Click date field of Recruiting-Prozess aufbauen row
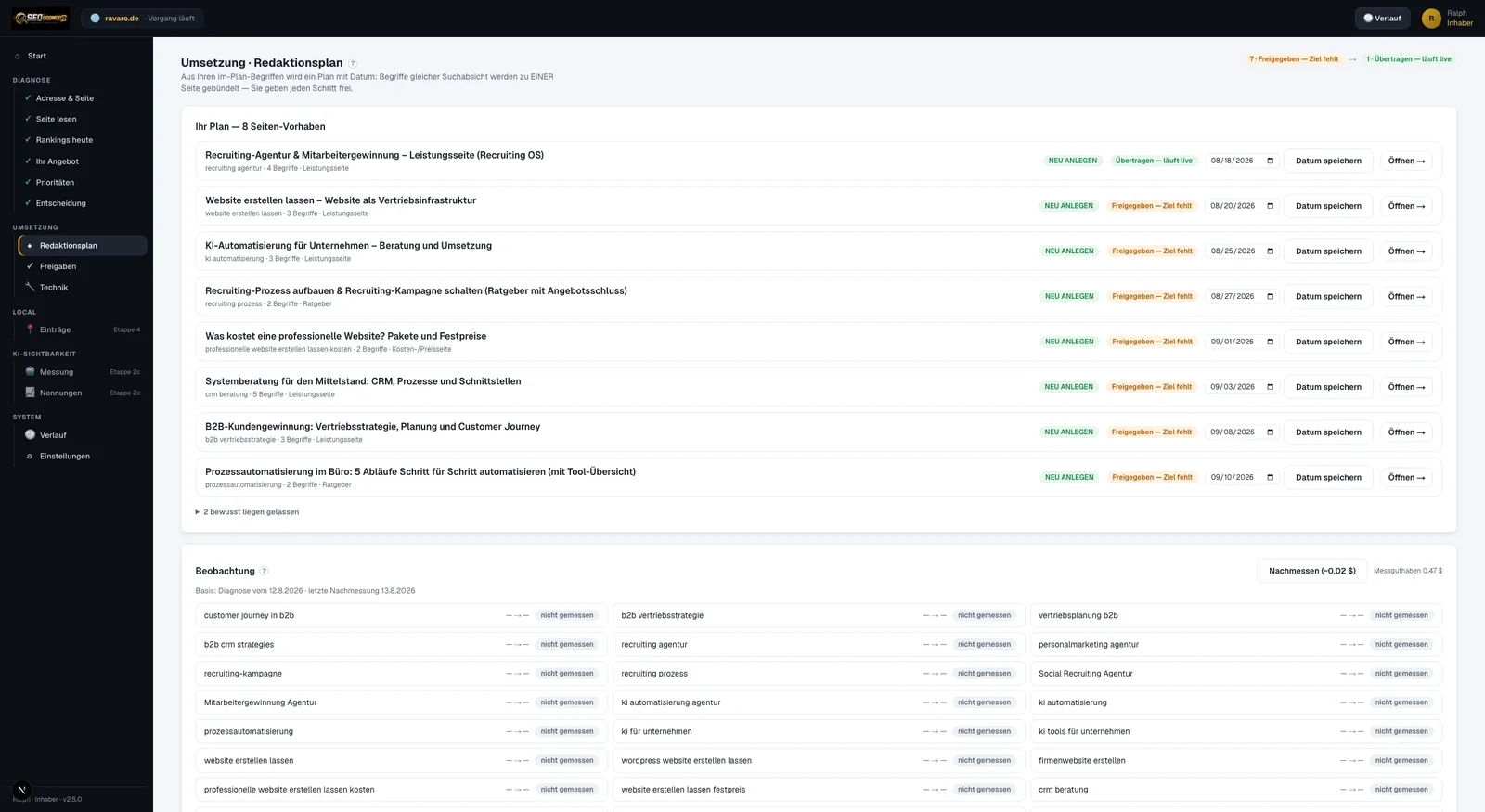This screenshot has height=812, width=1485. click(1242, 296)
